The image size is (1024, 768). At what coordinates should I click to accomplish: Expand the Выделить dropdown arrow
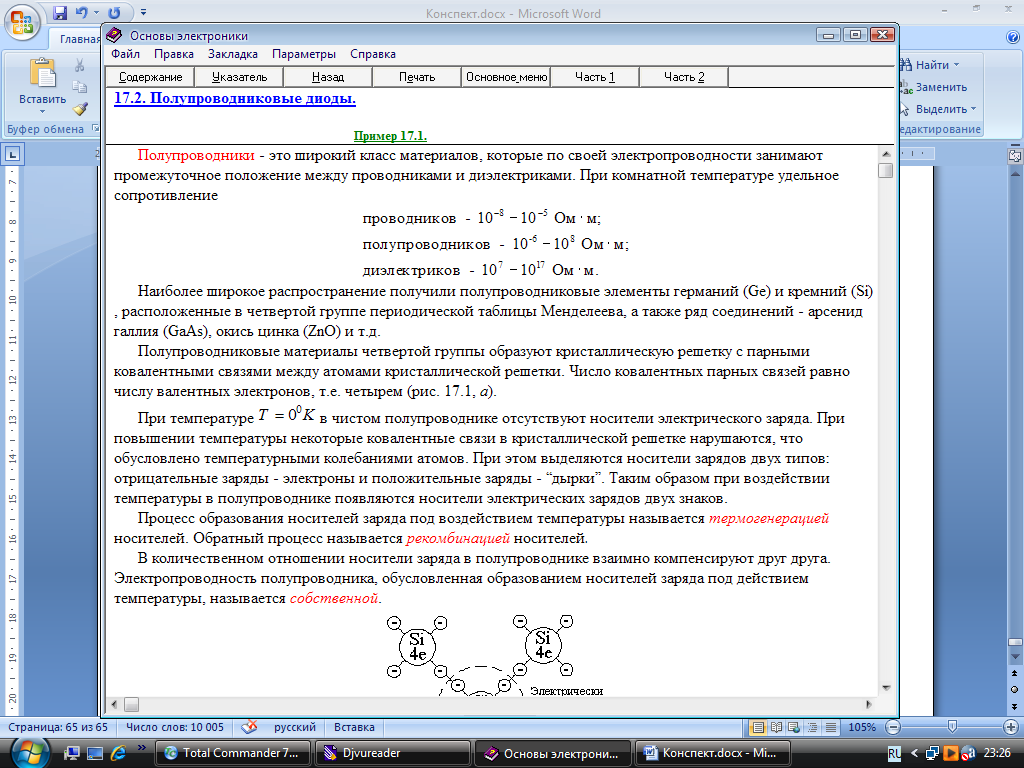pos(973,109)
